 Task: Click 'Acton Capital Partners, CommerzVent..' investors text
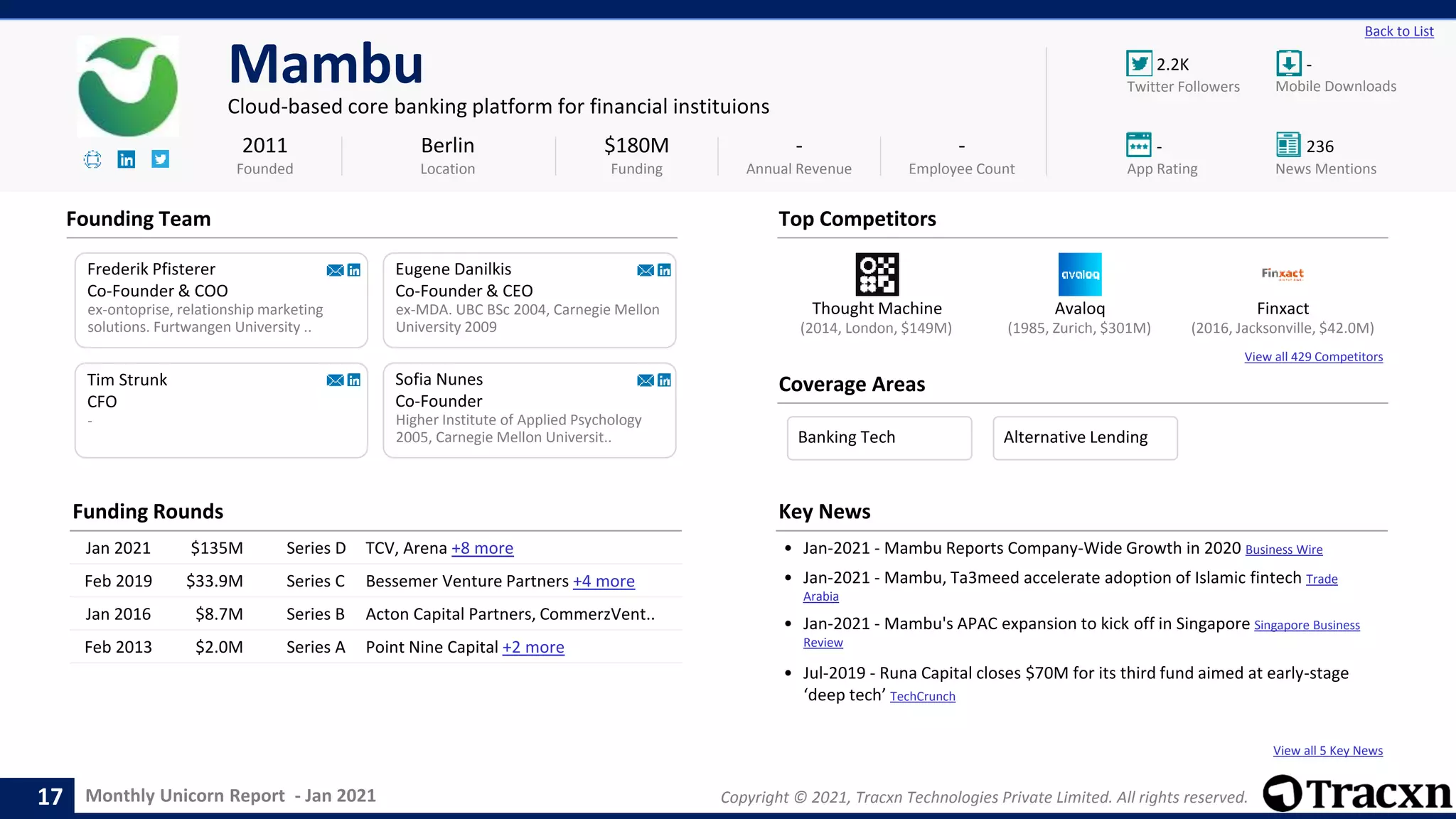tap(510, 614)
